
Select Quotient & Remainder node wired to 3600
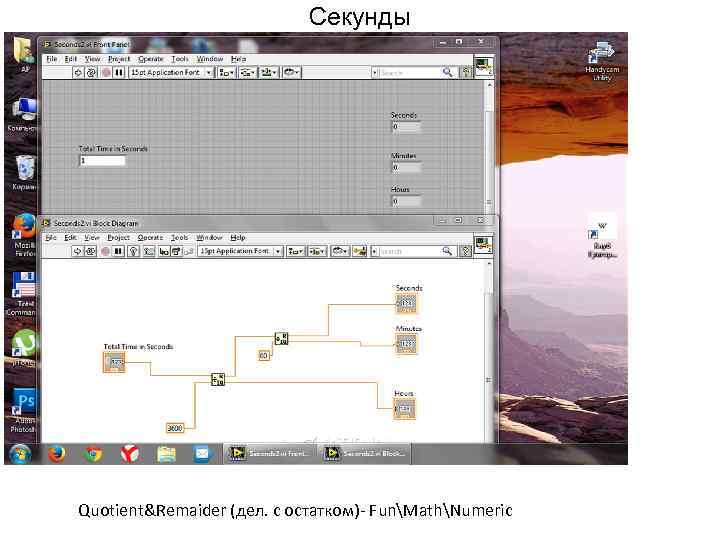point(218,379)
